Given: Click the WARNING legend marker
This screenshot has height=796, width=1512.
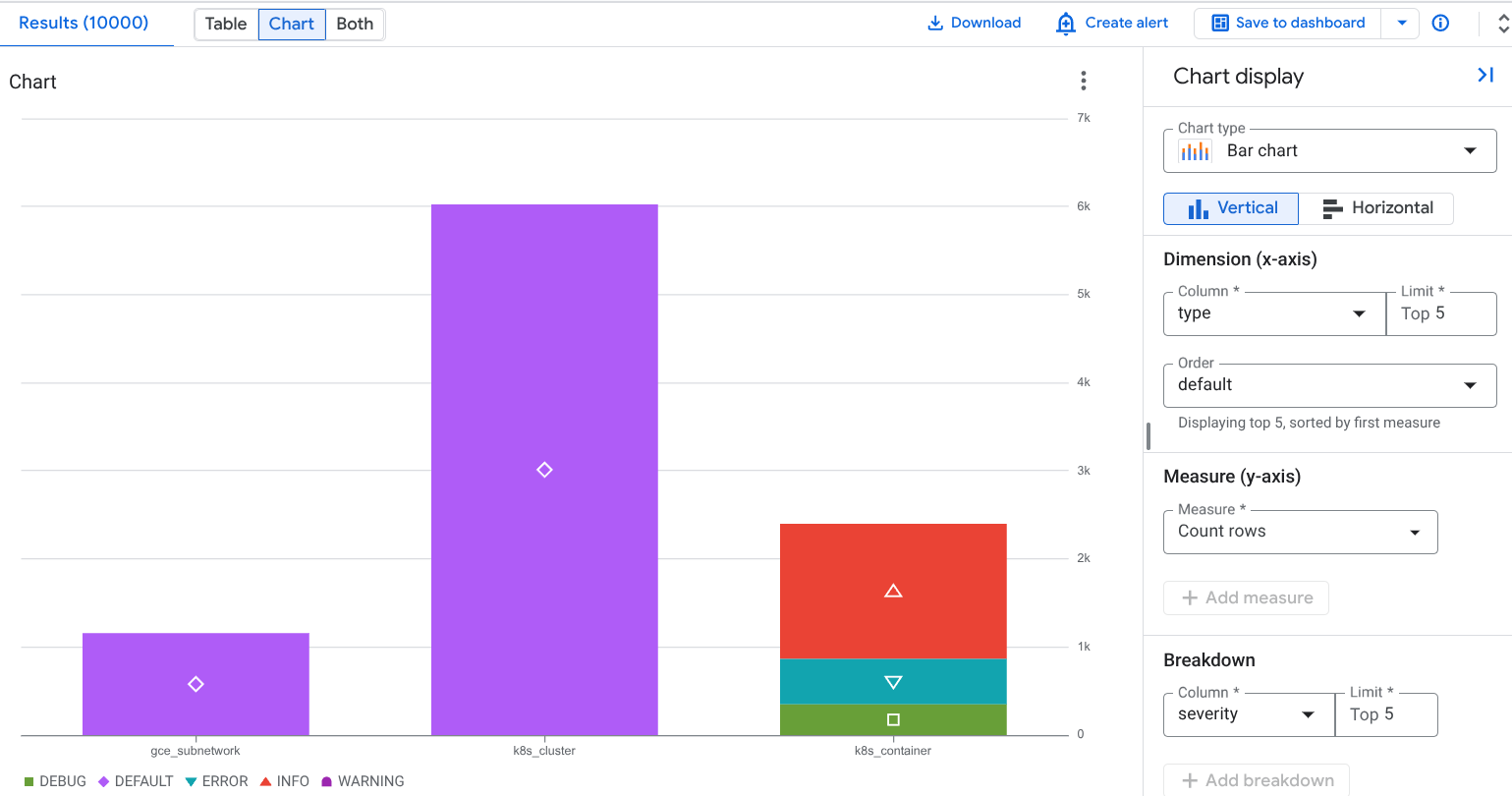Looking at the screenshot, I should 327,782.
